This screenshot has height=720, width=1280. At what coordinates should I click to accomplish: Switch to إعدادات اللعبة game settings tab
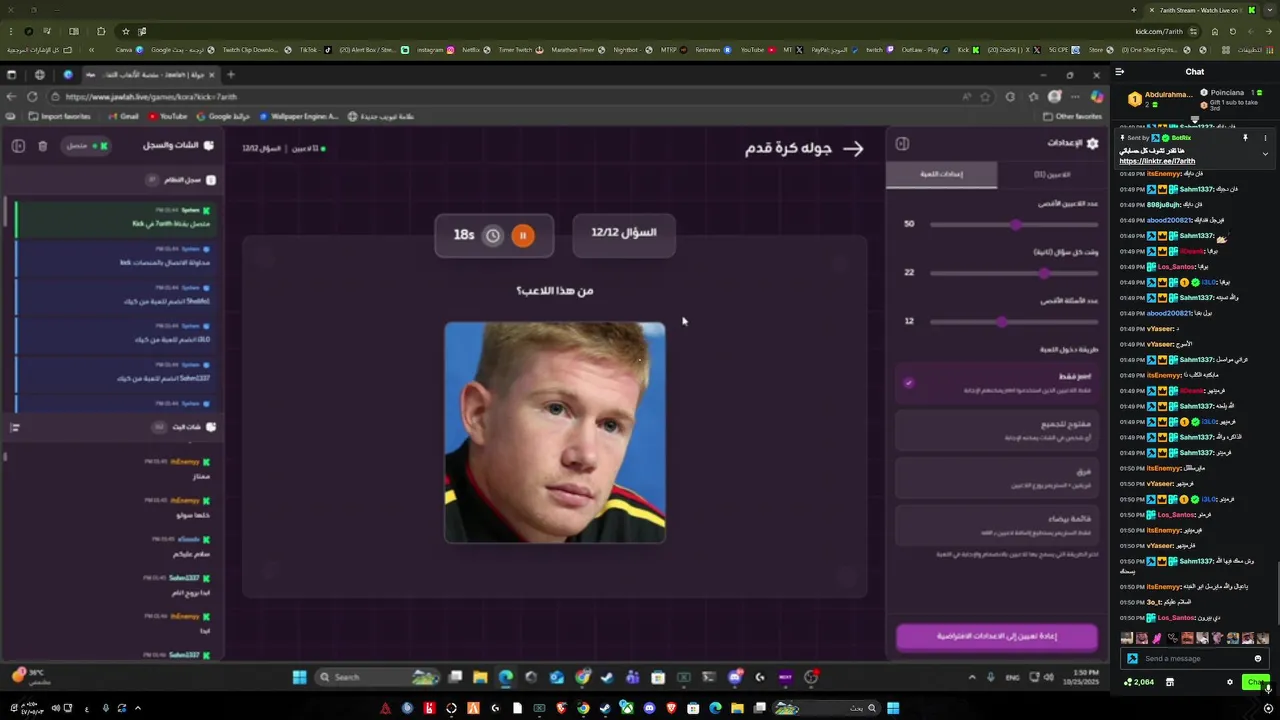pyautogui.click(x=941, y=174)
